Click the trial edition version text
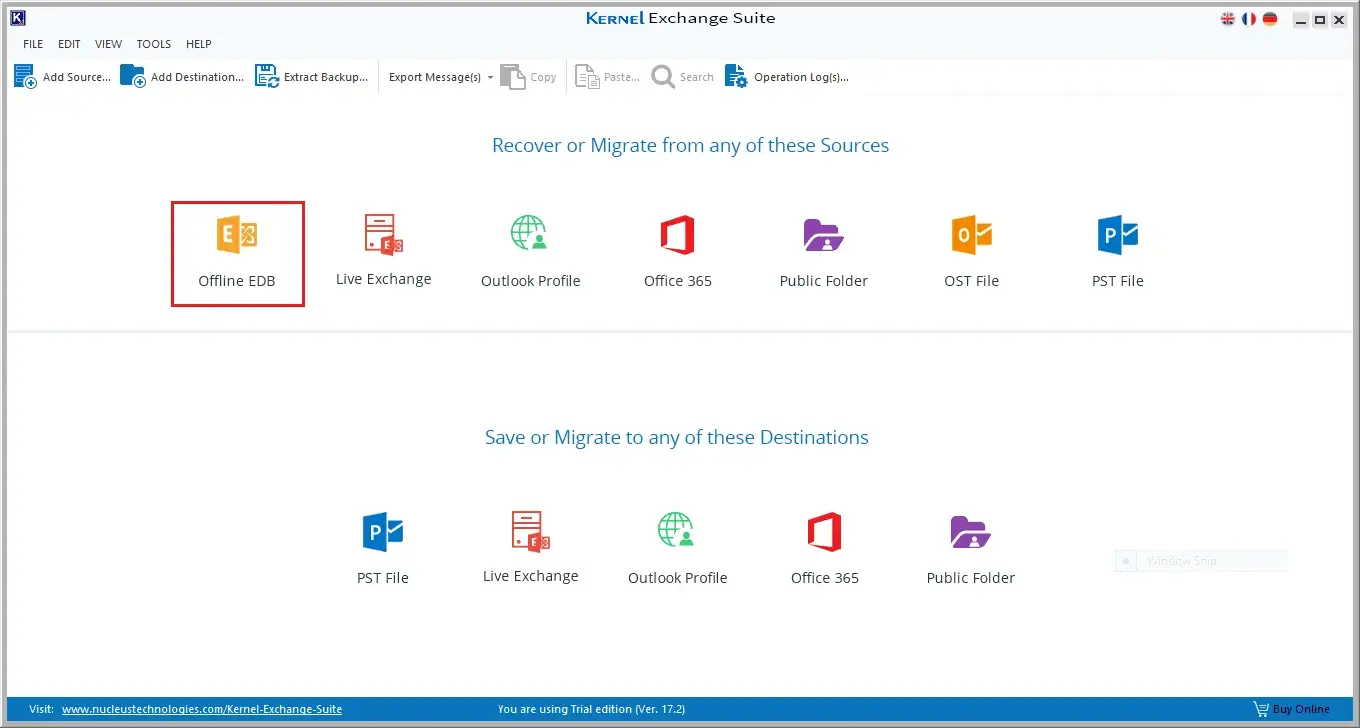 click(591, 709)
